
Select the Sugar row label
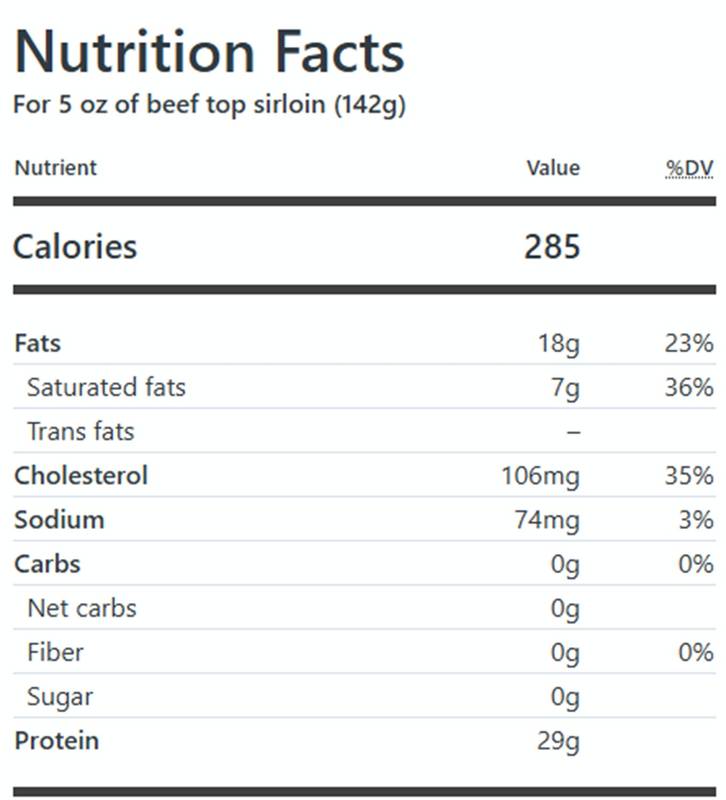pos(60,697)
